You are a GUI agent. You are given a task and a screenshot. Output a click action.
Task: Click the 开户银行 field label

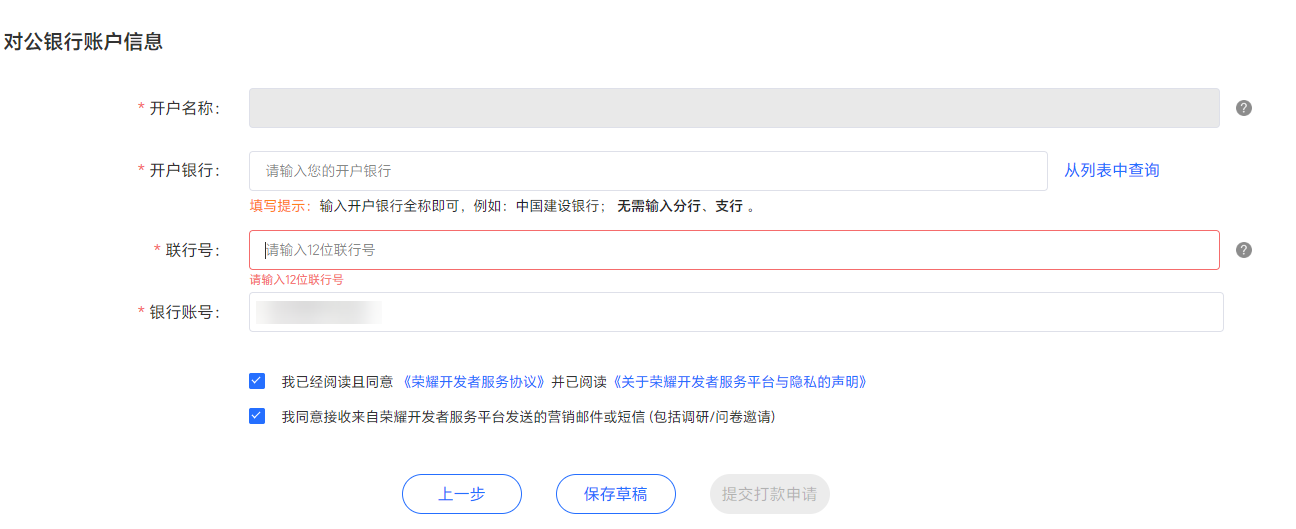pos(185,170)
